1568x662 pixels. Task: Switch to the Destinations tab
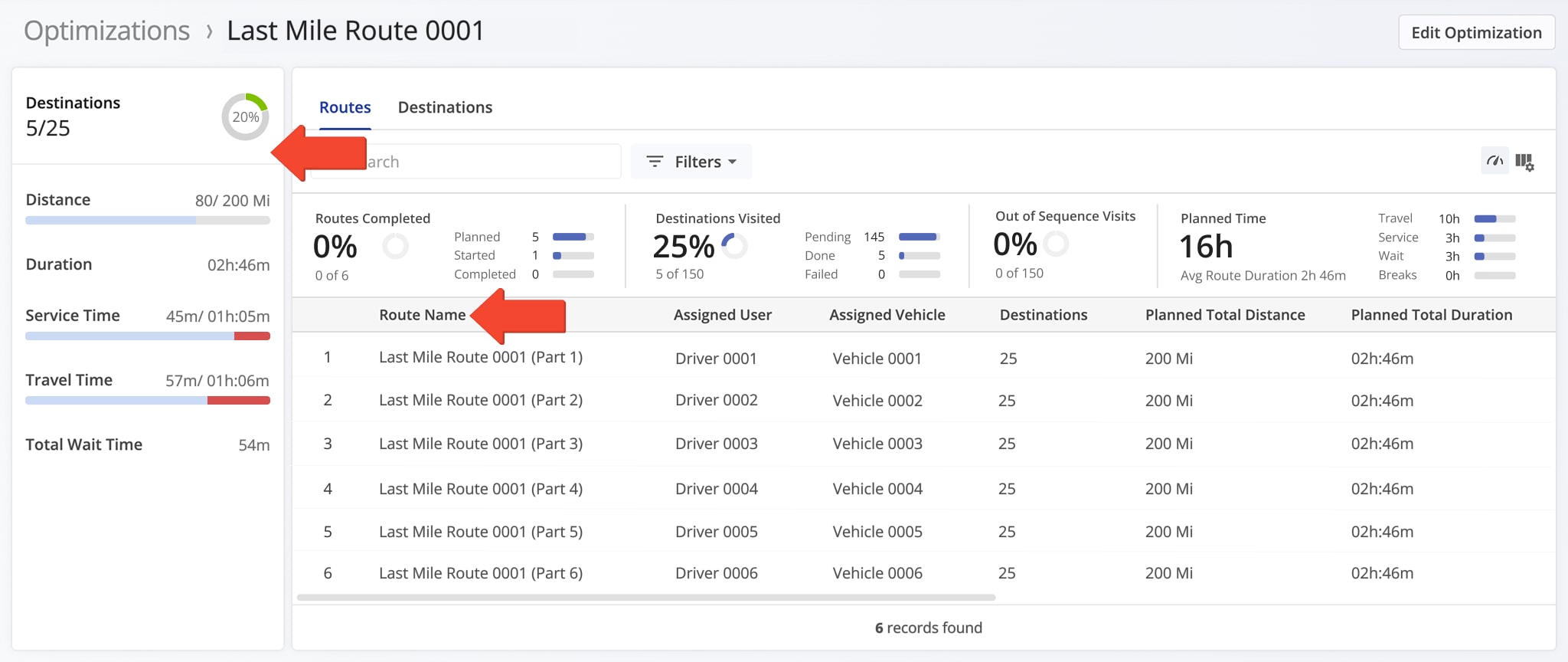tap(445, 107)
